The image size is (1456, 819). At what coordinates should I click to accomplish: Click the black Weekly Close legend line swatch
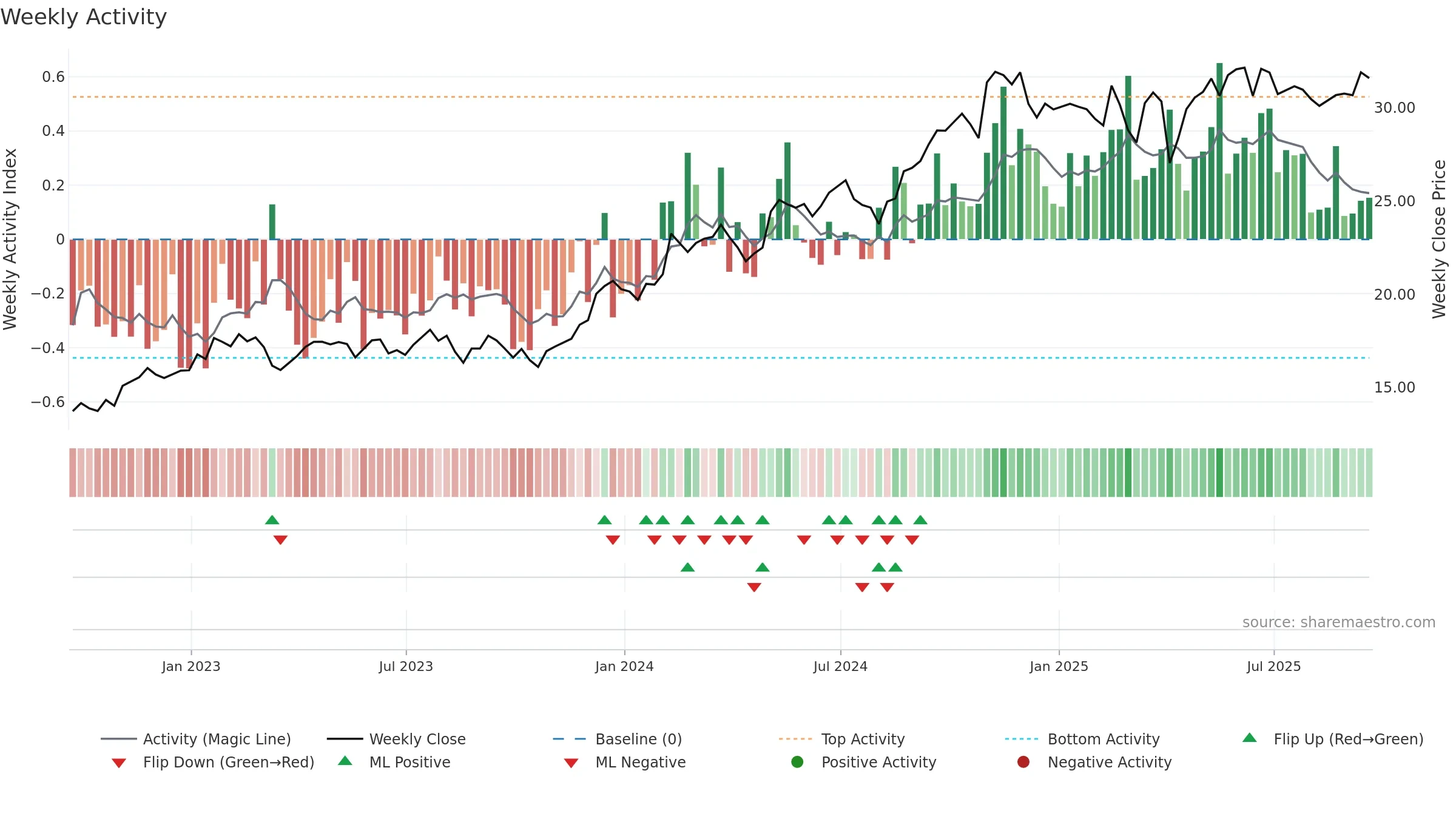coord(345,739)
